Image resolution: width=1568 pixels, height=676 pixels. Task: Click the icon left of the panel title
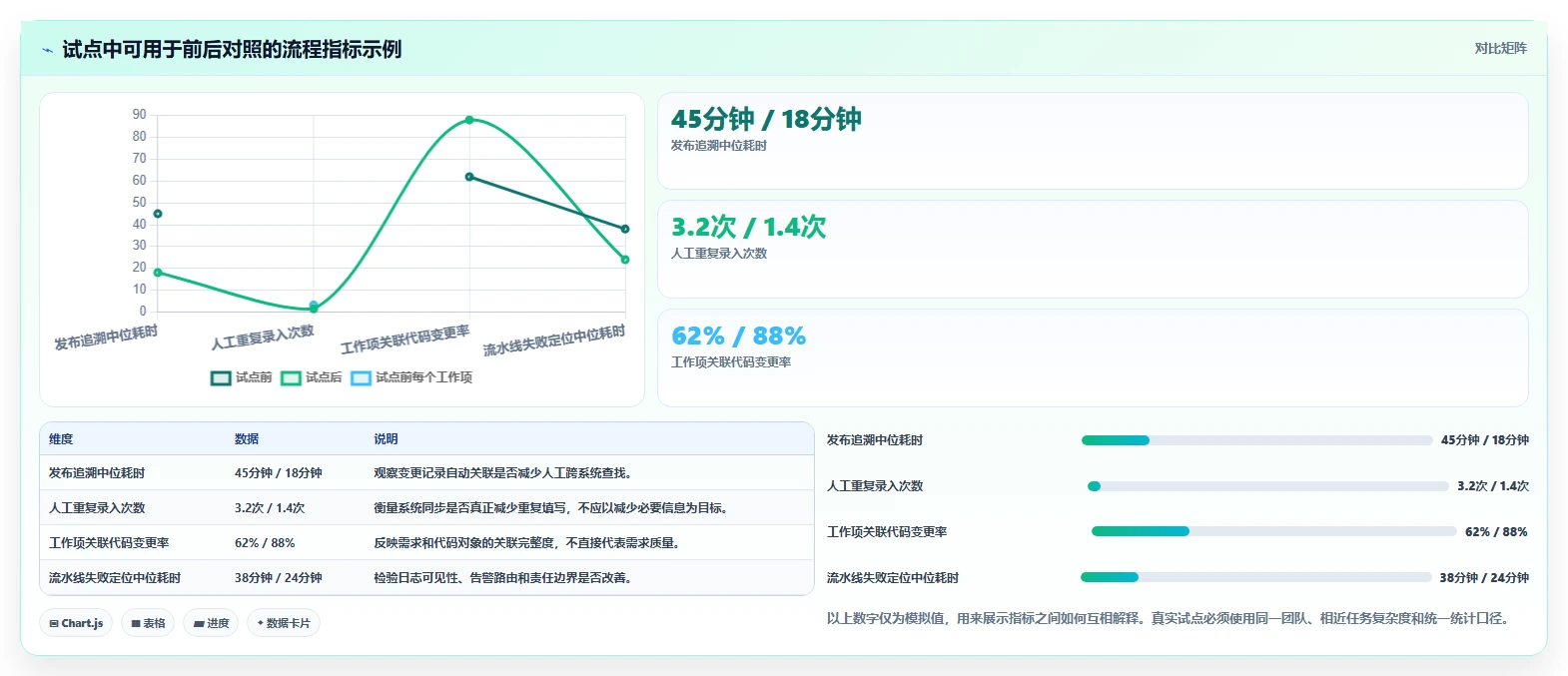(47, 50)
